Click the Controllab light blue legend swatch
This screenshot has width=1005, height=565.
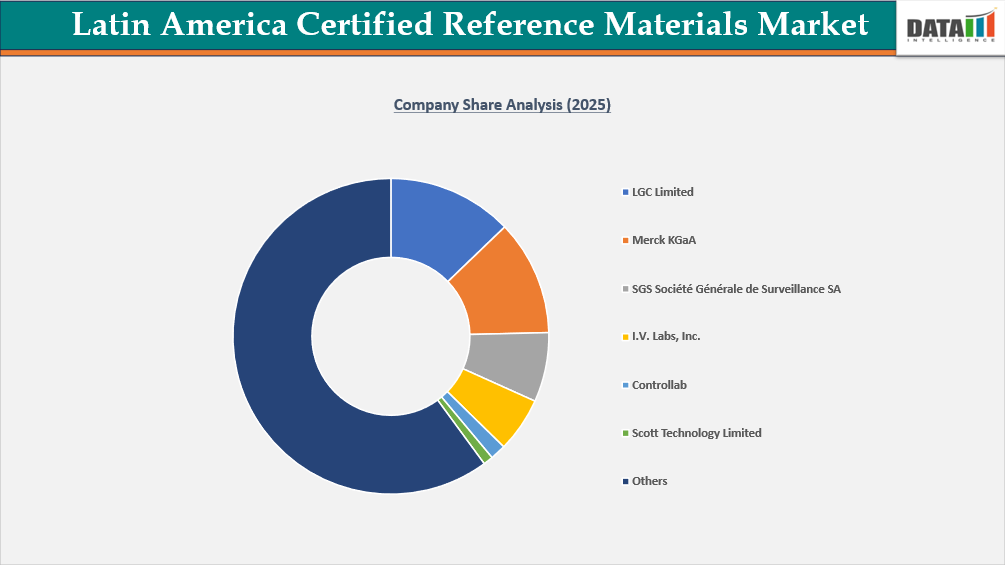(x=626, y=385)
